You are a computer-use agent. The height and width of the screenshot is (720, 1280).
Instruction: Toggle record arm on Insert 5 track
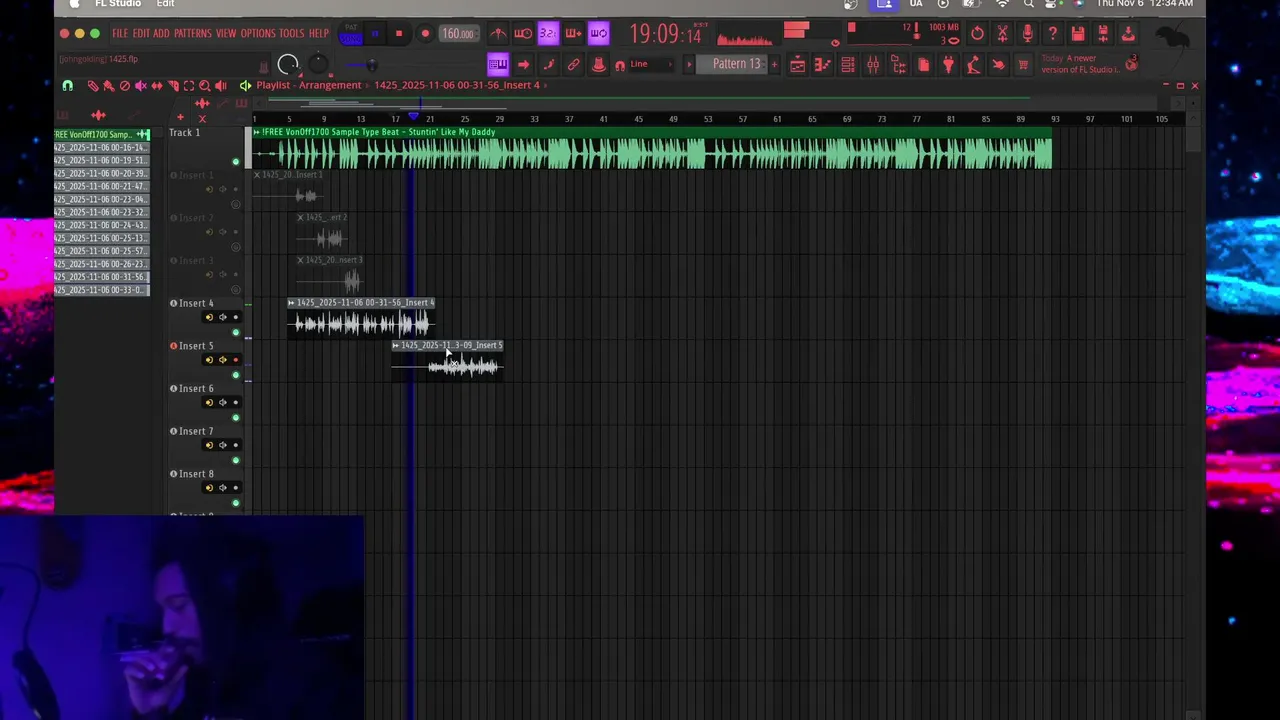(x=236, y=360)
